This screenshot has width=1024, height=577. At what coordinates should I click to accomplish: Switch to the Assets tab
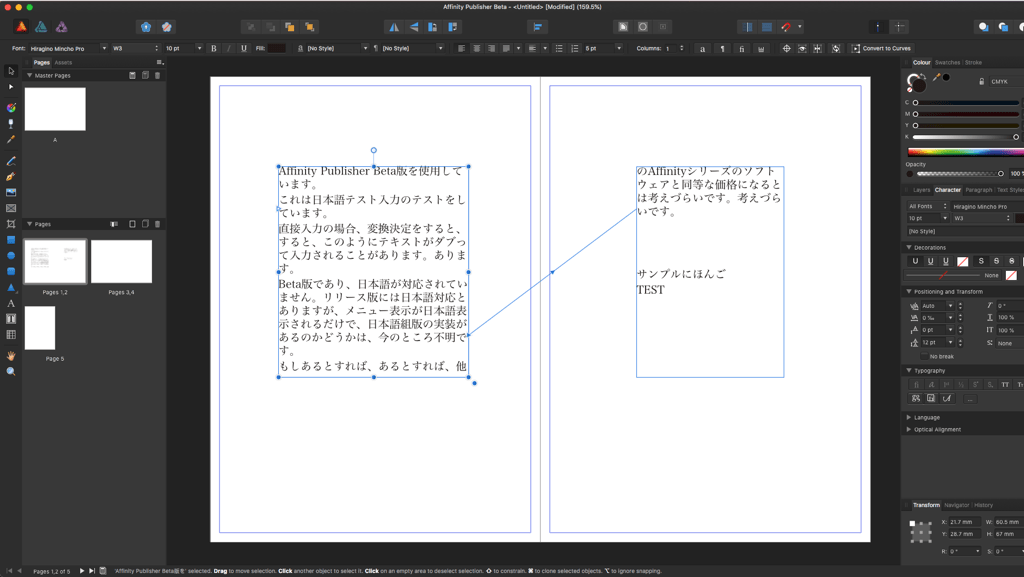click(63, 63)
